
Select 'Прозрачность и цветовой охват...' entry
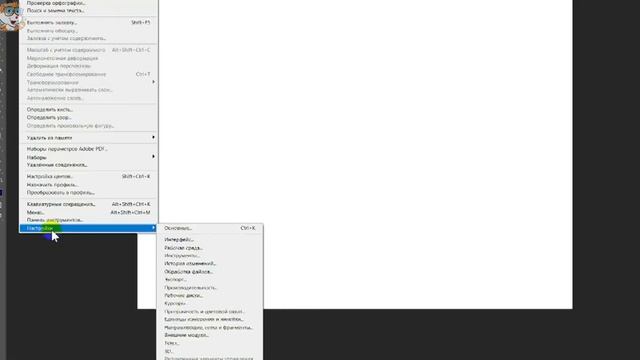point(210,311)
